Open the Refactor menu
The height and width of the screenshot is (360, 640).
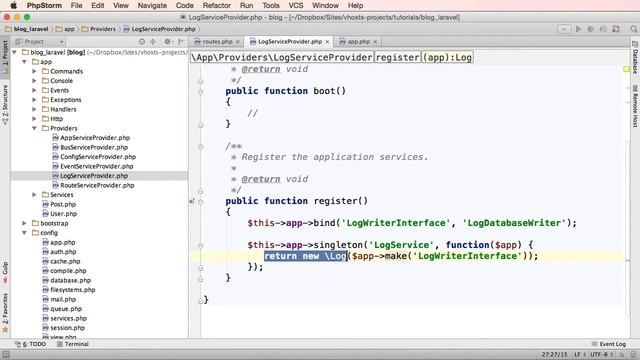tap(216, 5)
